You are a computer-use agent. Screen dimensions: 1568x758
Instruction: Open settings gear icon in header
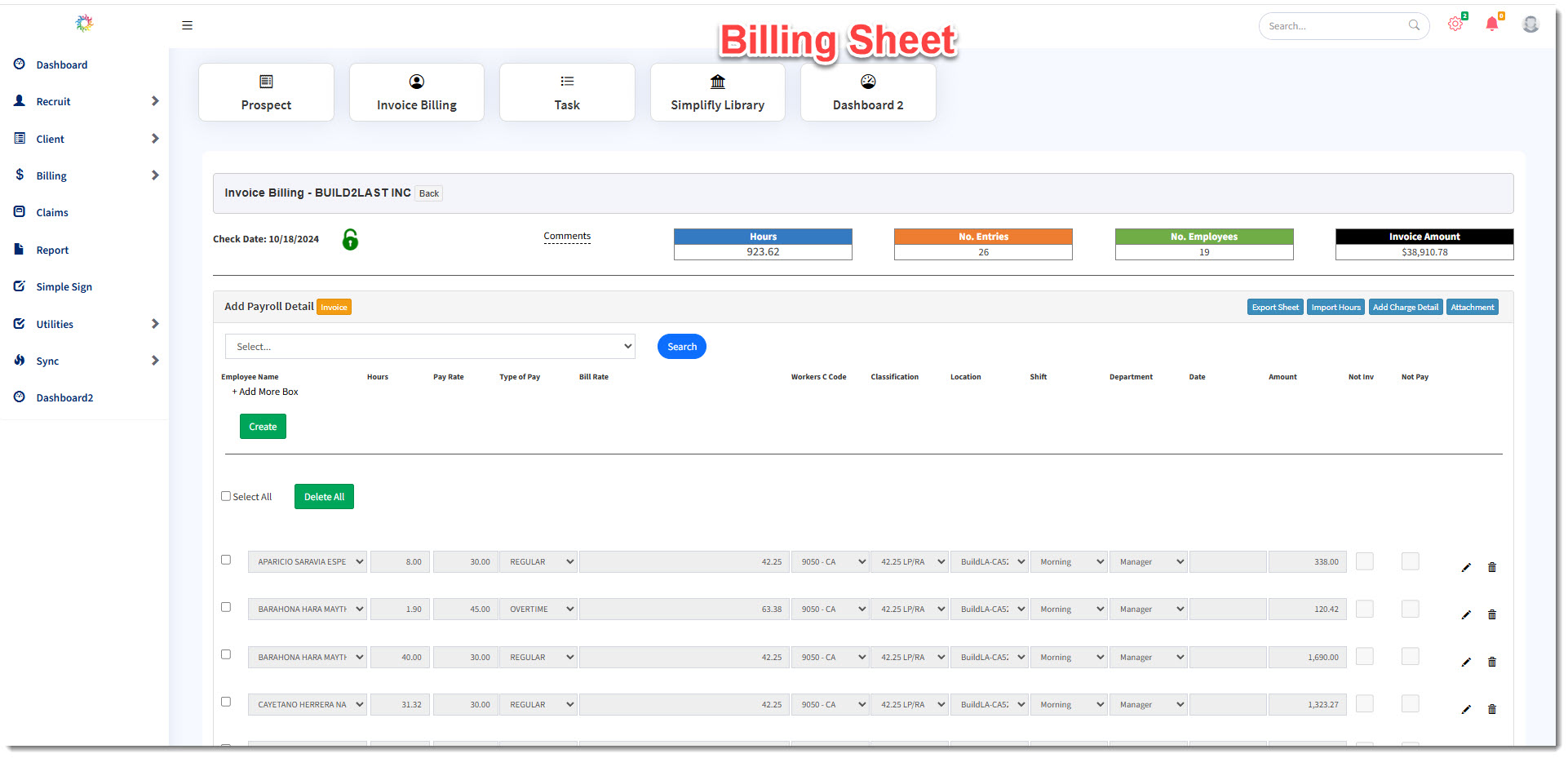pos(1455,24)
